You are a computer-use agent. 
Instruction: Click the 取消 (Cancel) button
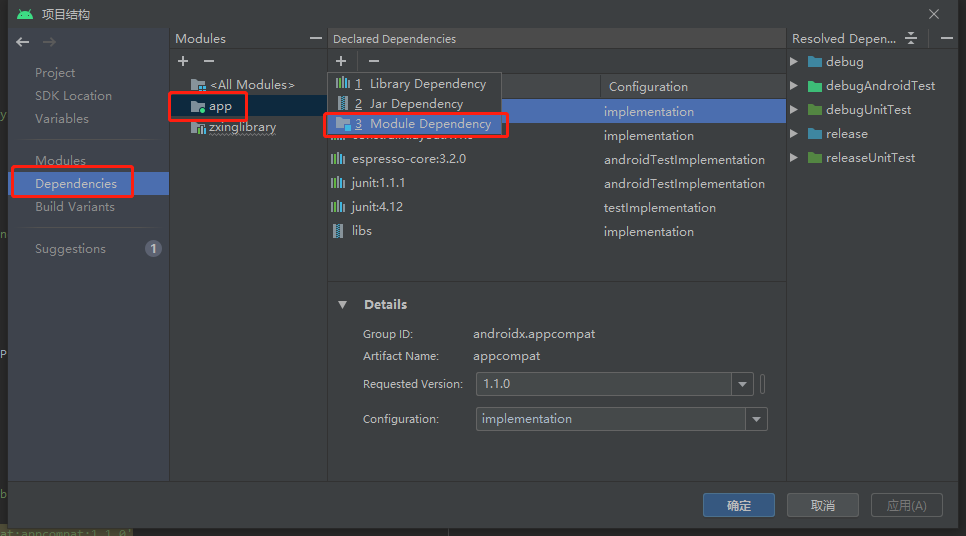[822, 505]
